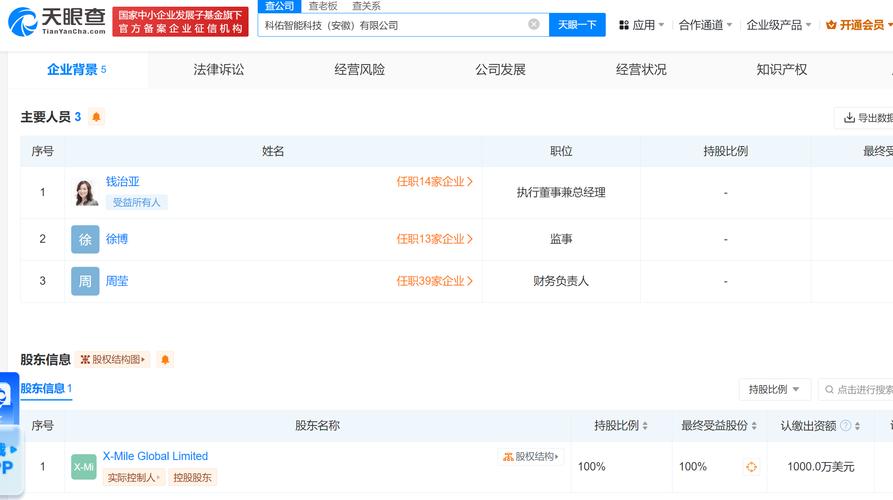Open 钱治亚's profile photo
893x500 pixels.
(85, 192)
